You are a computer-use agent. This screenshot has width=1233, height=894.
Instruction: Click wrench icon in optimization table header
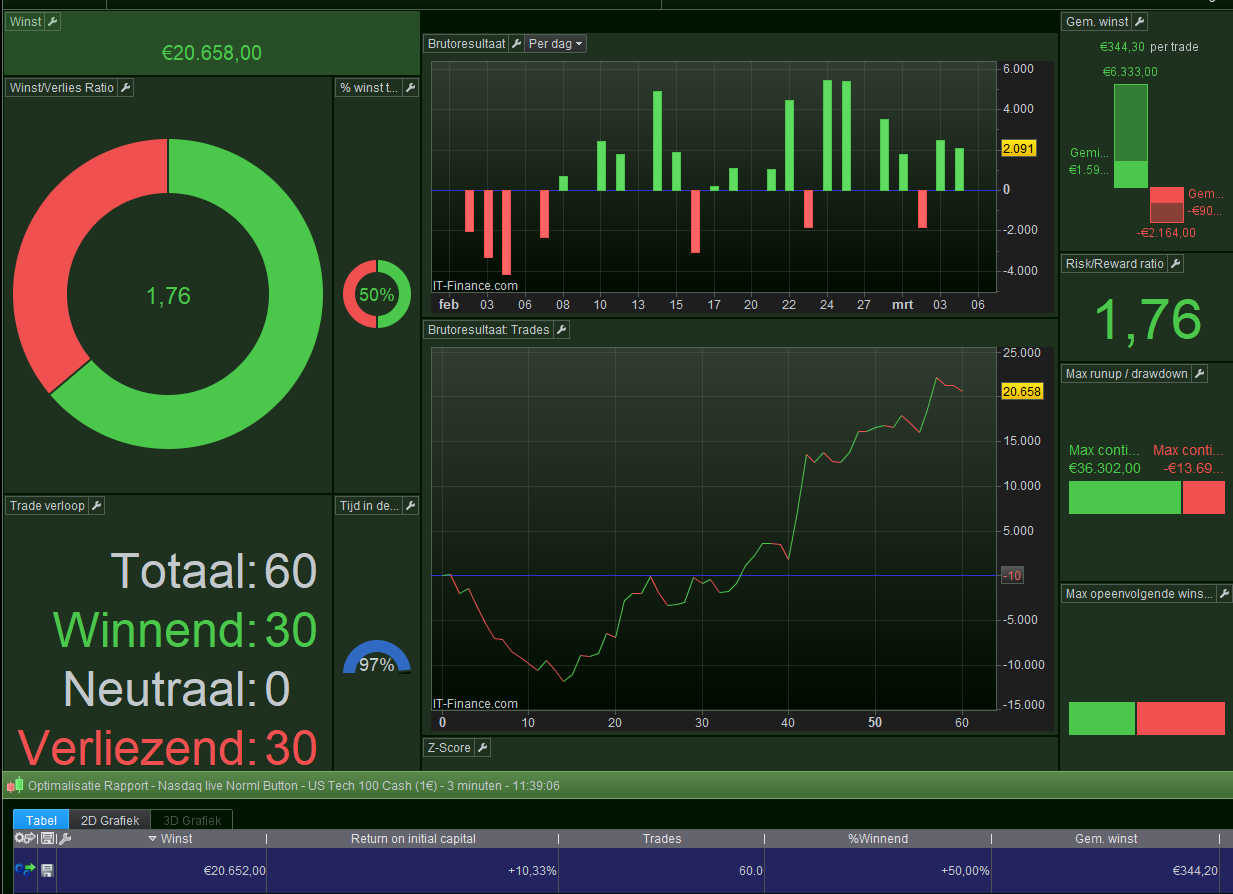64,839
